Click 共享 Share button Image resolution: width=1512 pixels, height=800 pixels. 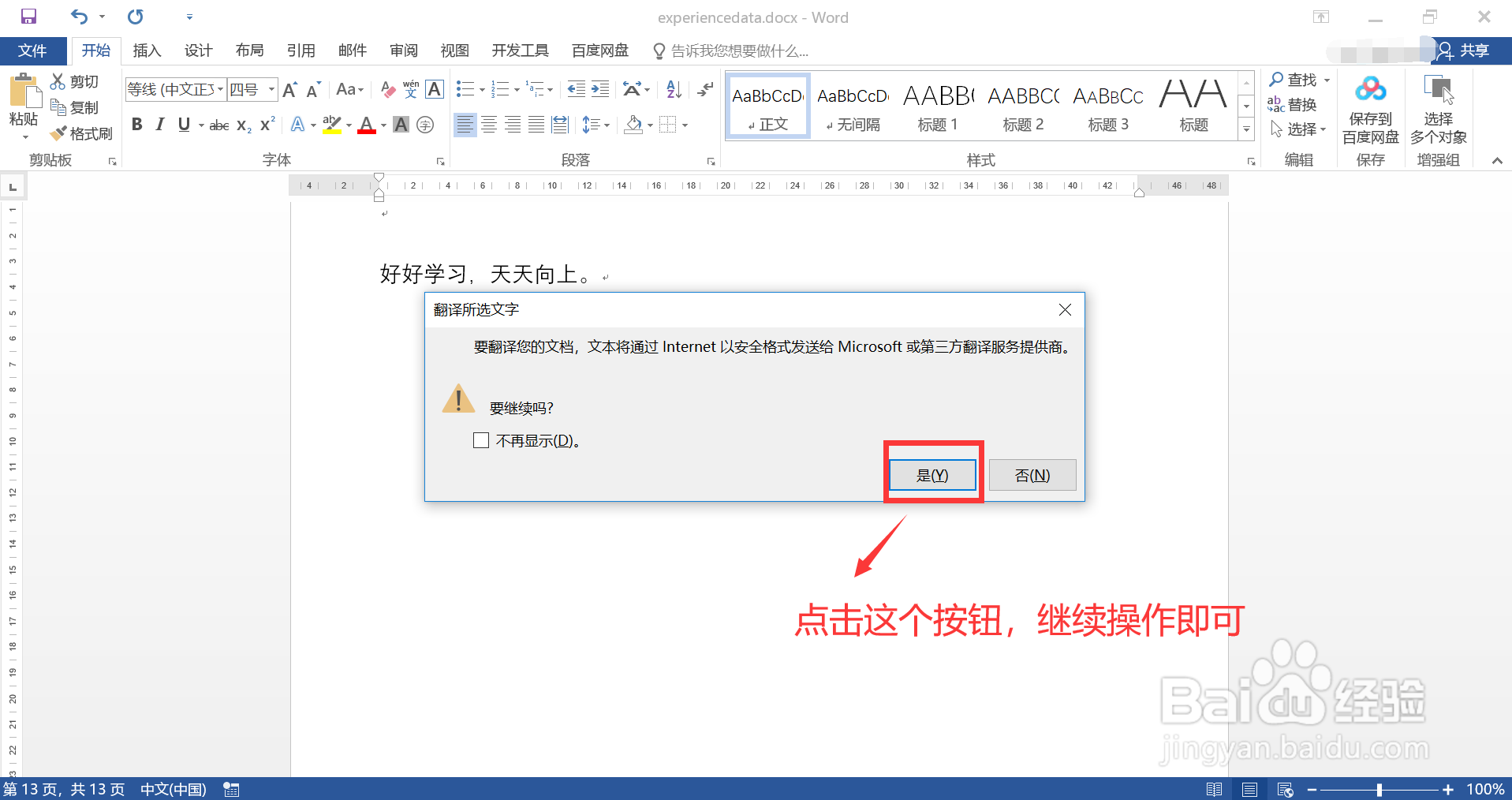(1465, 50)
